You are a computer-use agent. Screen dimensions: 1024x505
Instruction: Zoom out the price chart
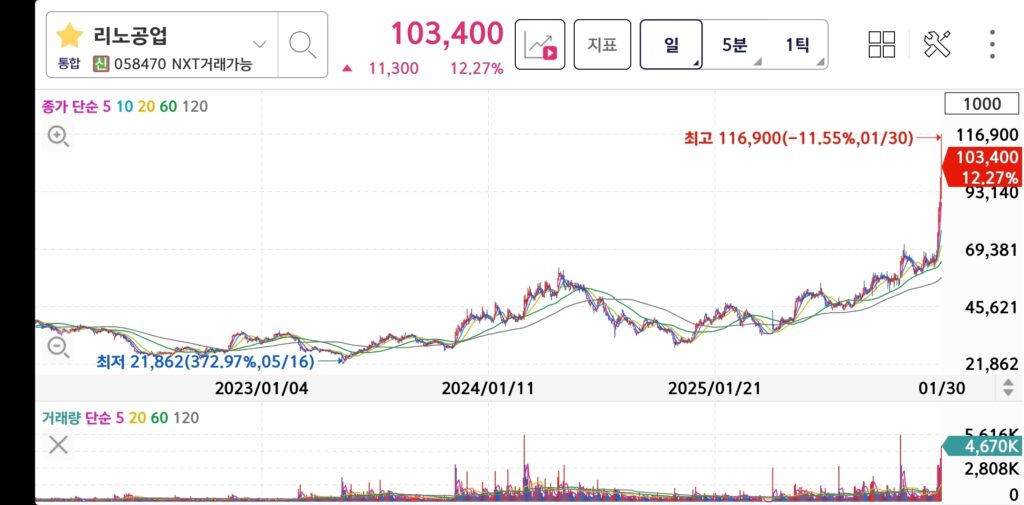coord(58,347)
